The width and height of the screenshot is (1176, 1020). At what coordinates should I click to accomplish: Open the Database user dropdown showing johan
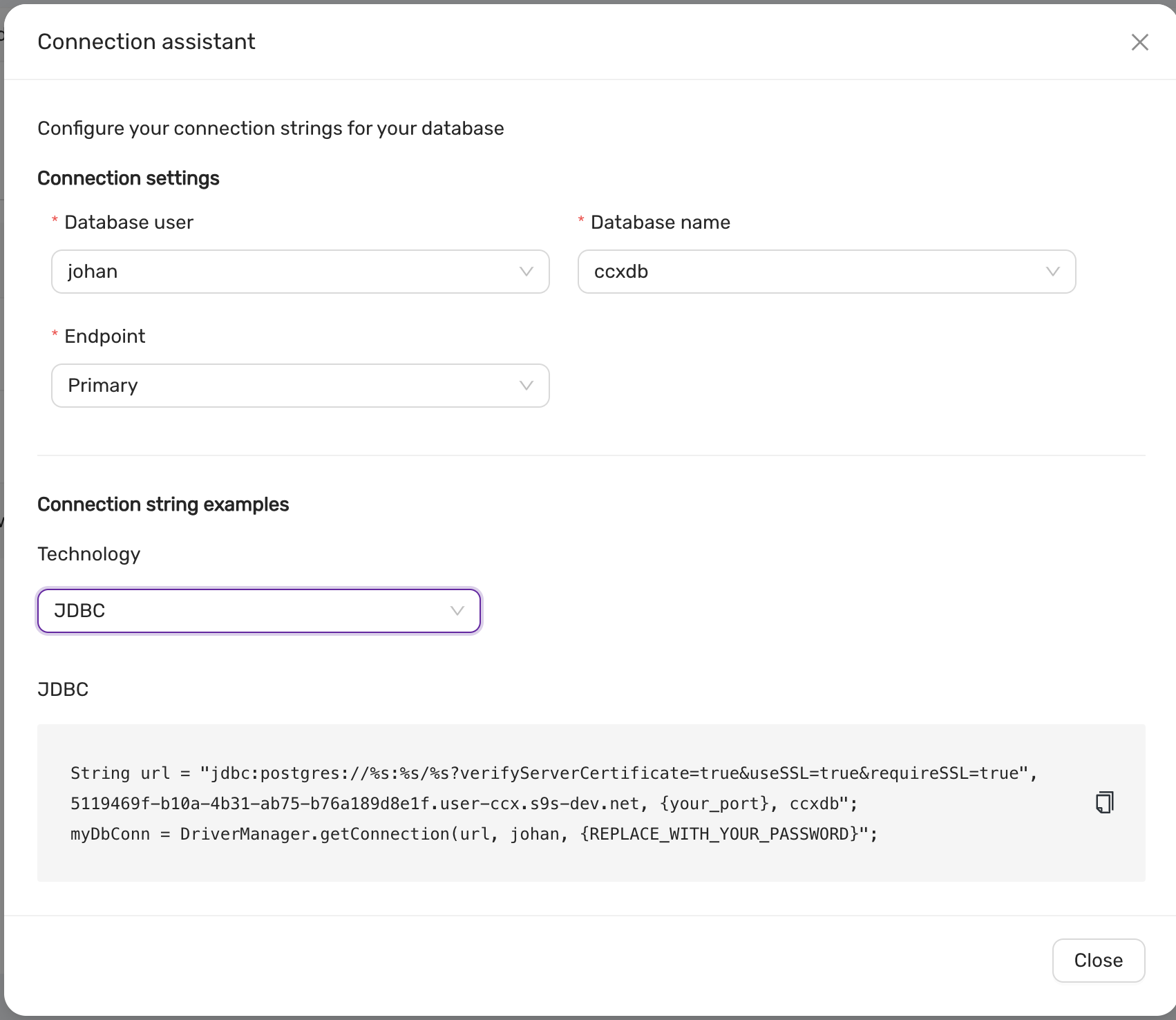tap(300, 272)
